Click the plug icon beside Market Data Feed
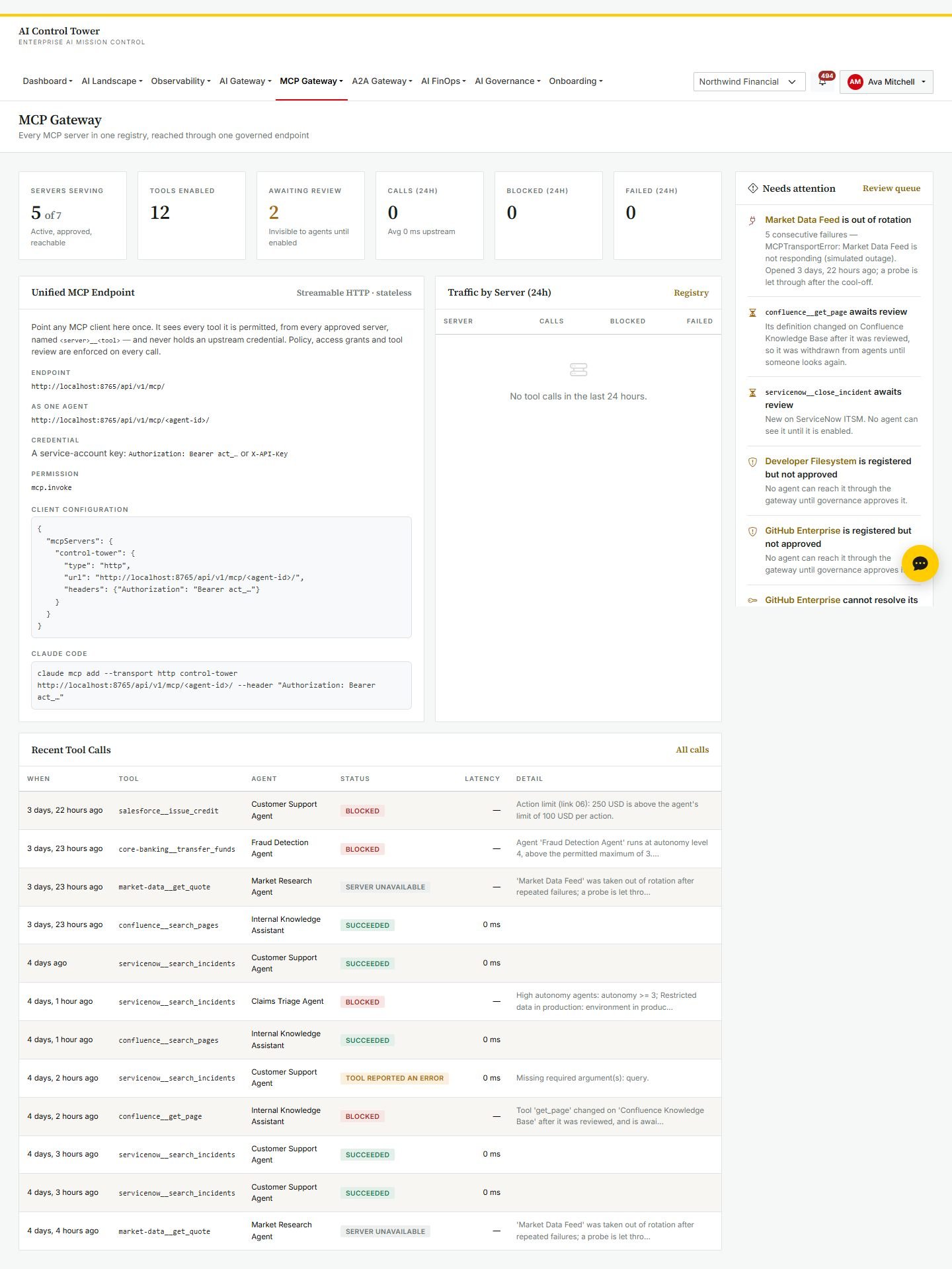The height and width of the screenshot is (1269, 952). (752, 220)
